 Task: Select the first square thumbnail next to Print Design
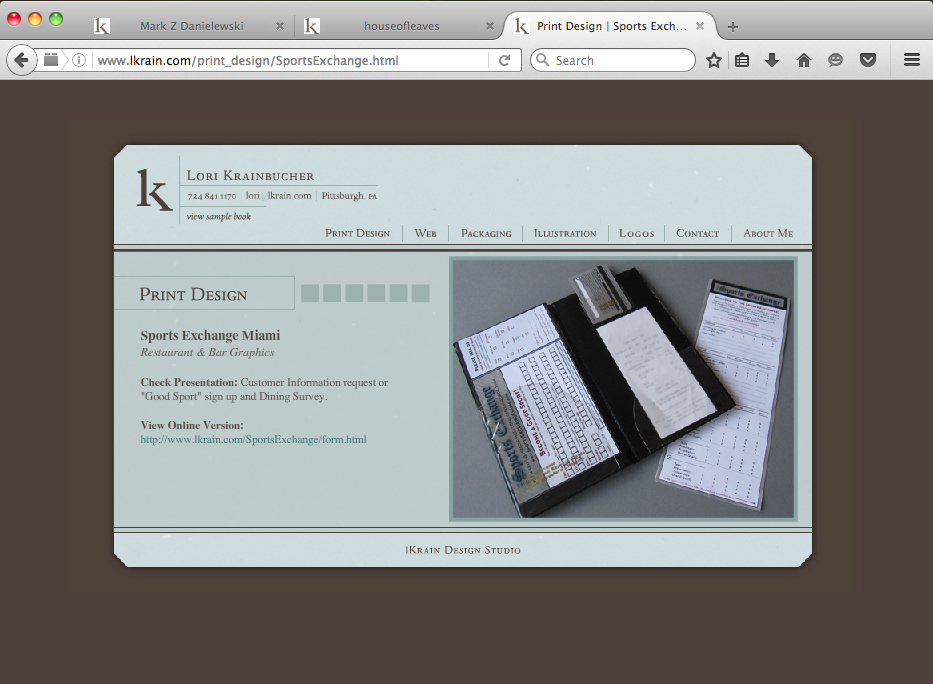point(310,293)
